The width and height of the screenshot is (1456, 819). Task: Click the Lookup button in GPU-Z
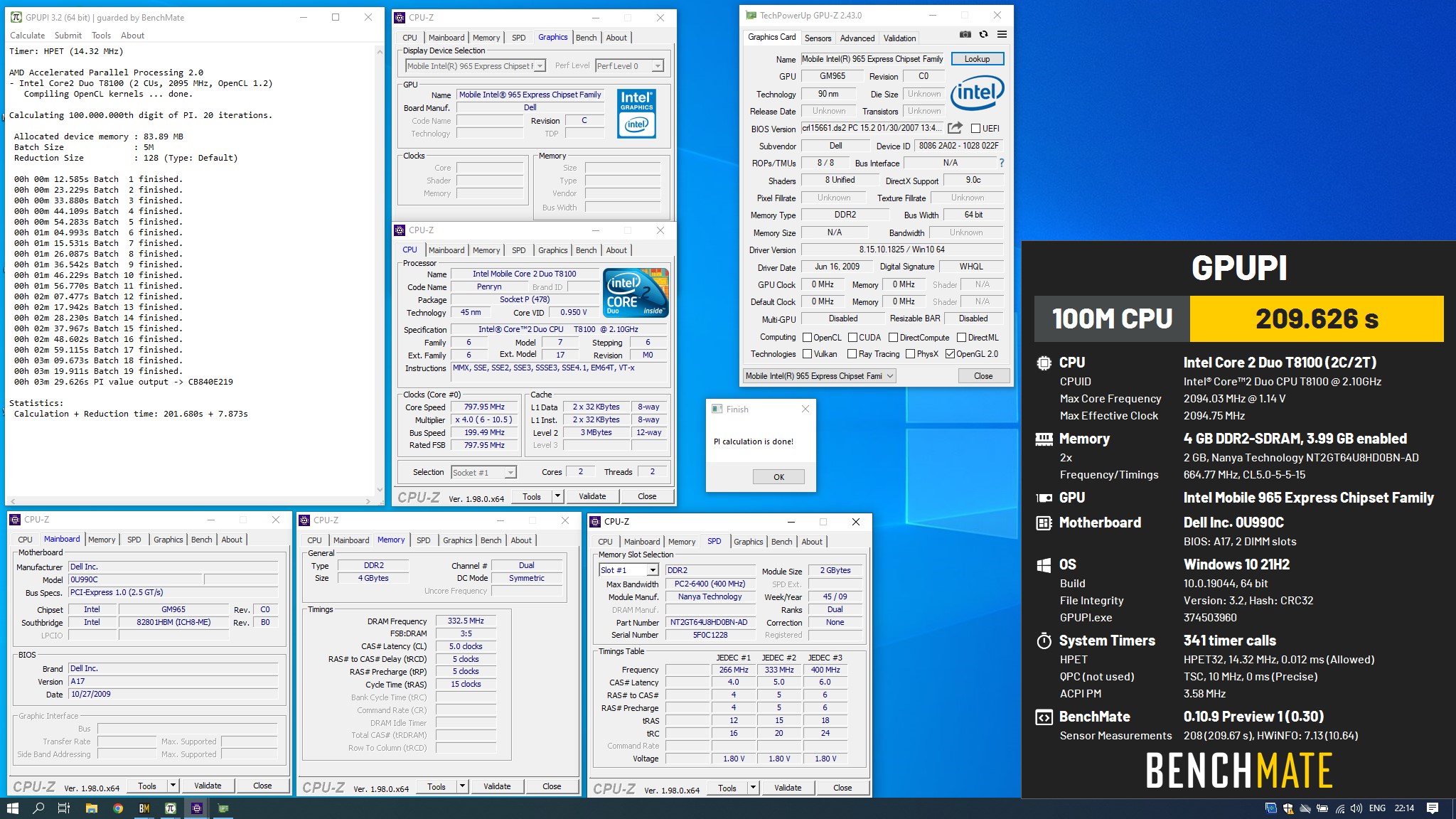coord(977,59)
